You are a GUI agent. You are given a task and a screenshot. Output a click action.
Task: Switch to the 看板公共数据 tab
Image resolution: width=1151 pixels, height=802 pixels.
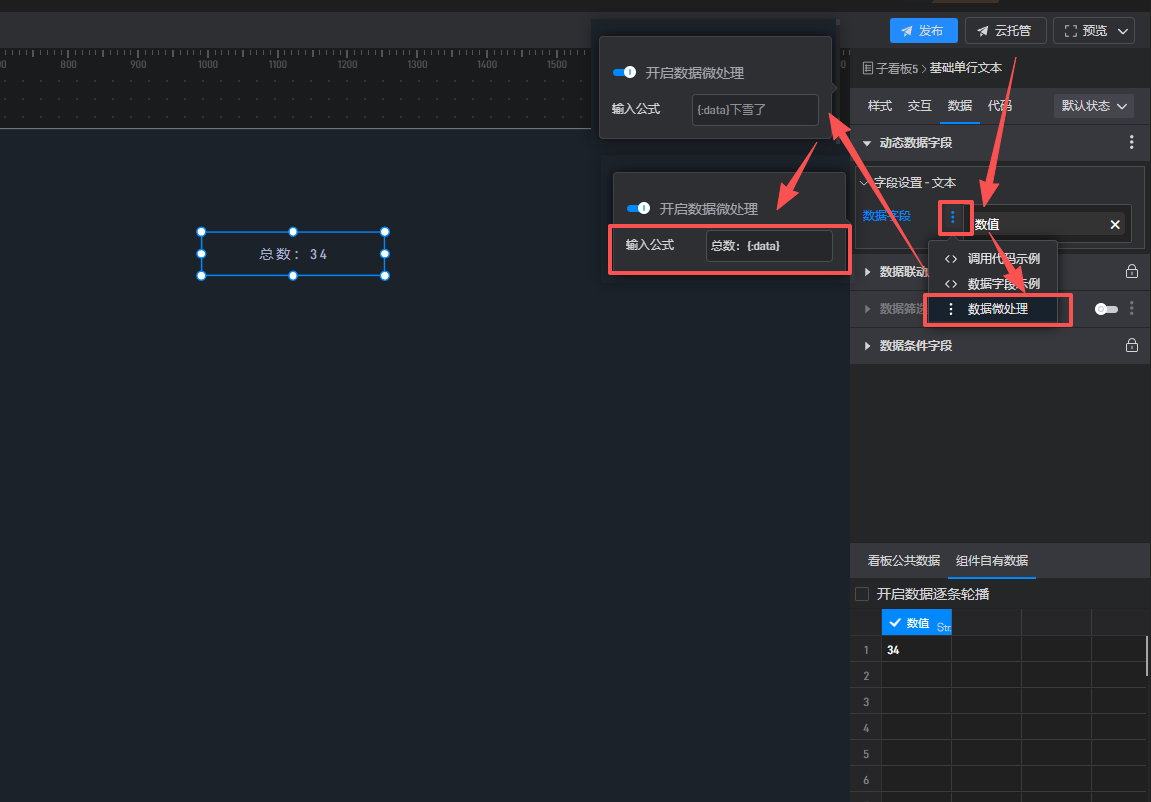click(903, 561)
